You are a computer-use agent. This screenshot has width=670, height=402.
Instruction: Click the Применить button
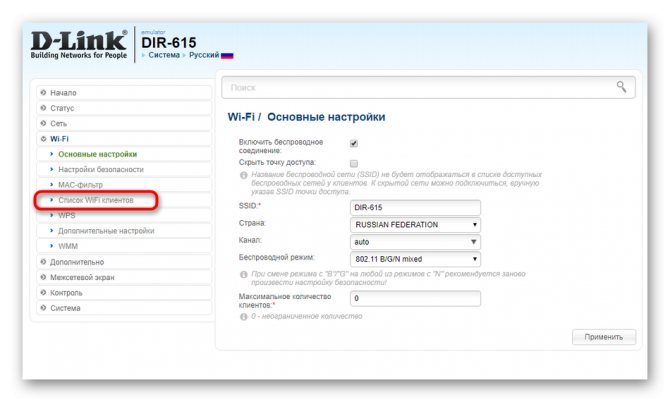604,337
